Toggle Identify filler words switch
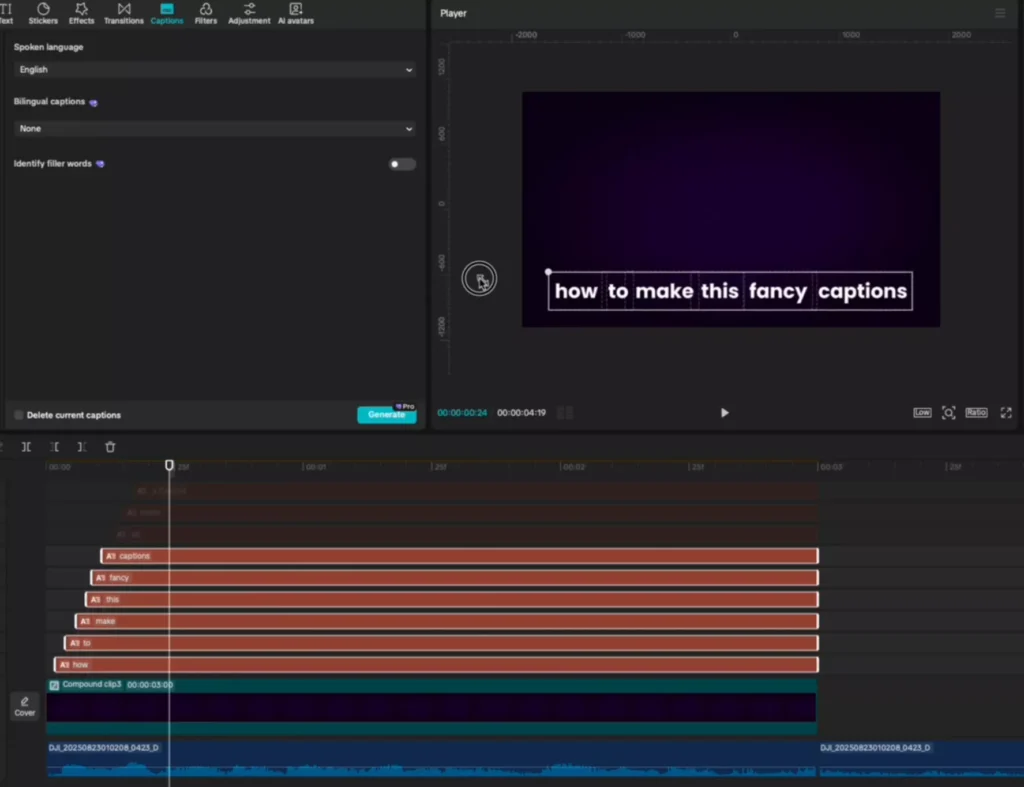The width and height of the screenshot is (1024, 787). 402,164
